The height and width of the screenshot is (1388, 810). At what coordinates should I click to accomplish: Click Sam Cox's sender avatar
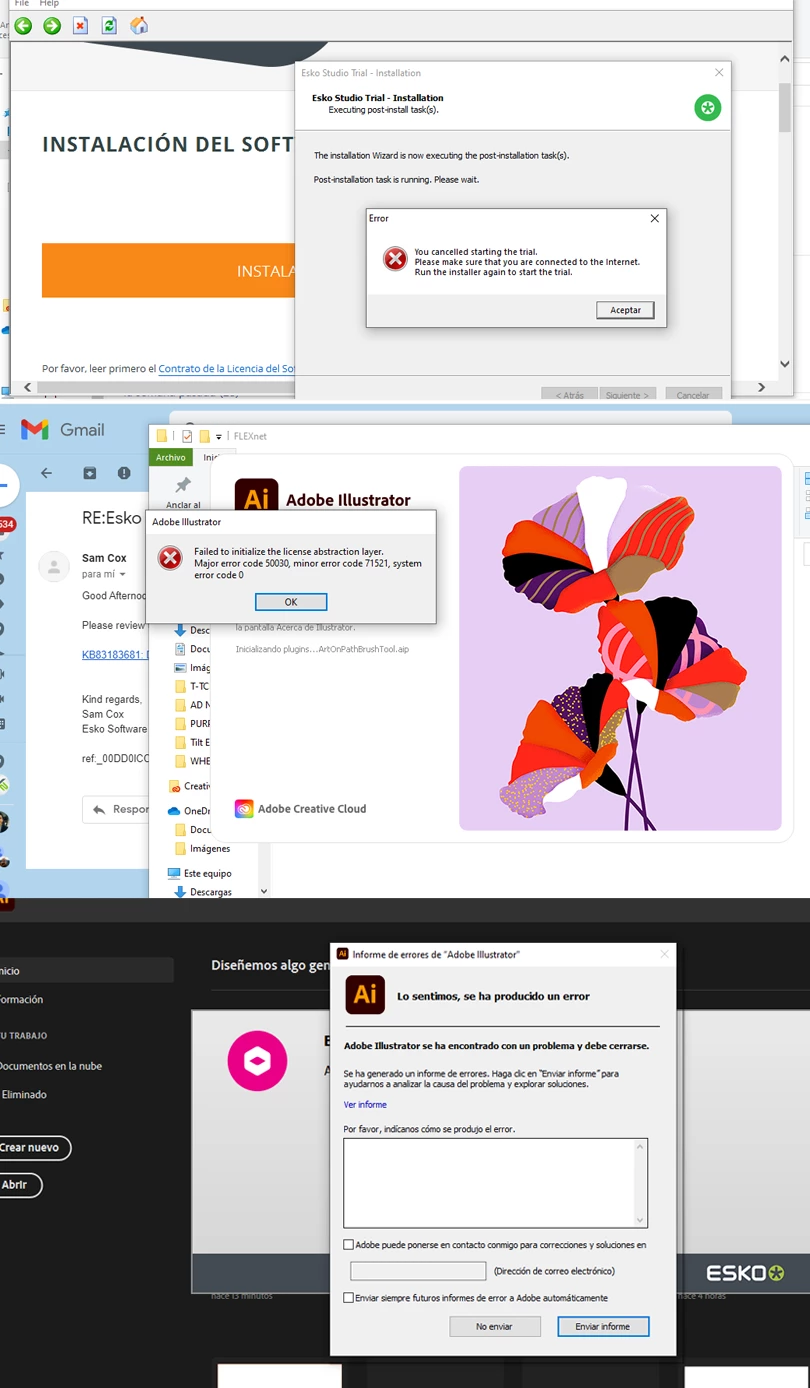(x=53, y=567)
